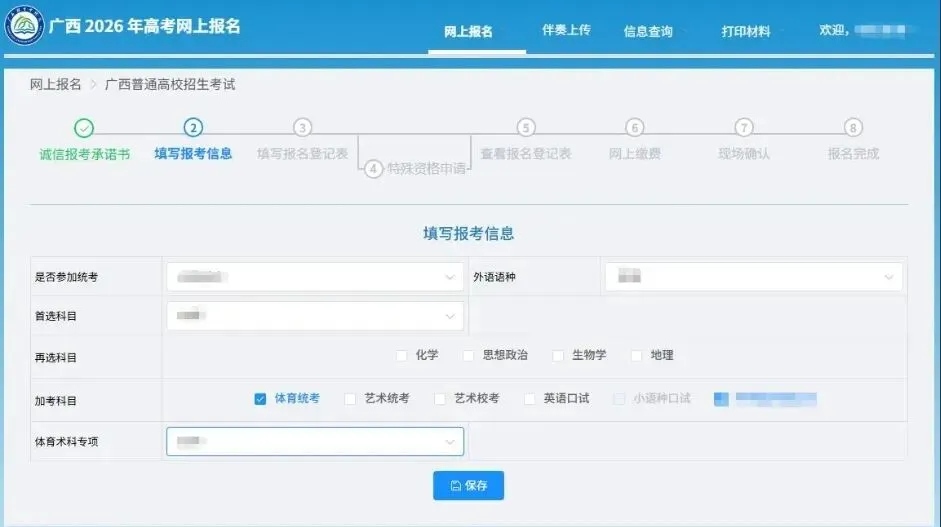The height and width of the screenshot is (527, 941).
Task: Click step 6 circle 网上缴费
Action: pos(635,127)
